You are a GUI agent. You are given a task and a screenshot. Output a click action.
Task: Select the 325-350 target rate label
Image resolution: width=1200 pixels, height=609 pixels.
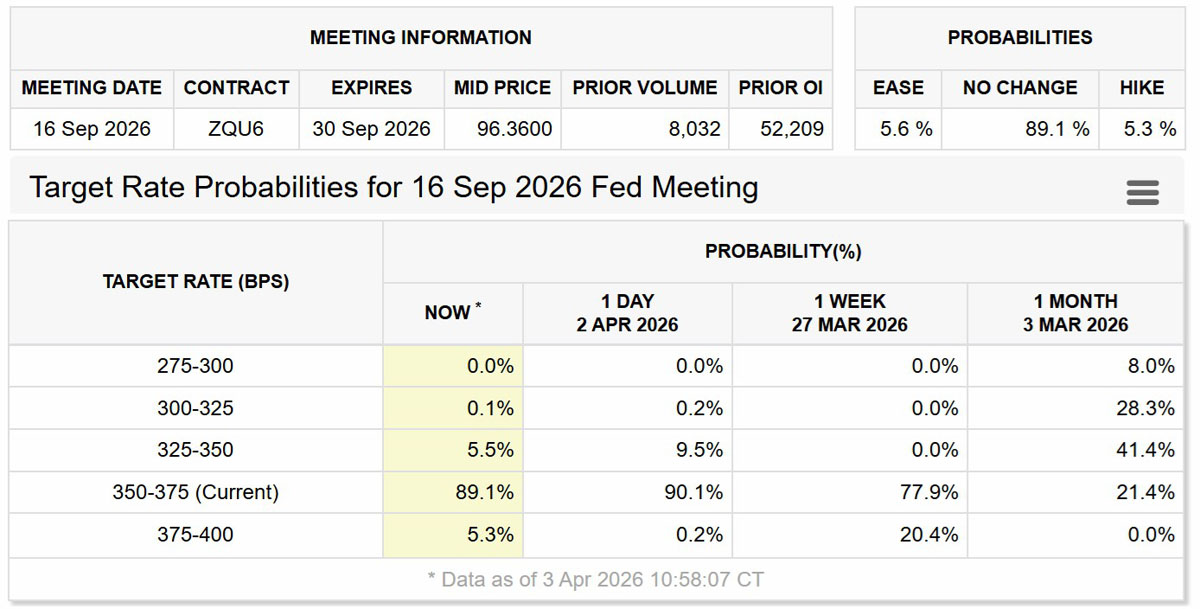point(195,450)
